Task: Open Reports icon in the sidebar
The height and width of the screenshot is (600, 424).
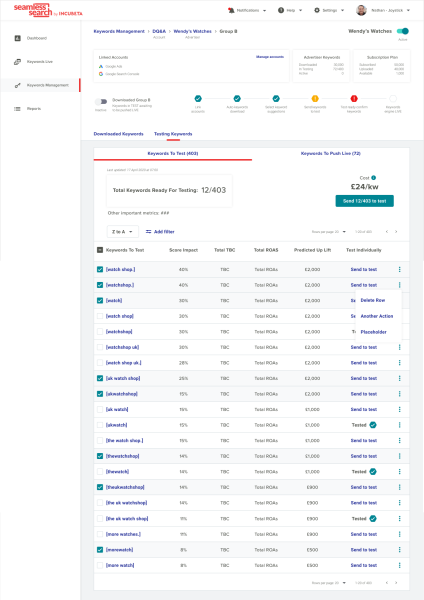Action: click(17, 109)
